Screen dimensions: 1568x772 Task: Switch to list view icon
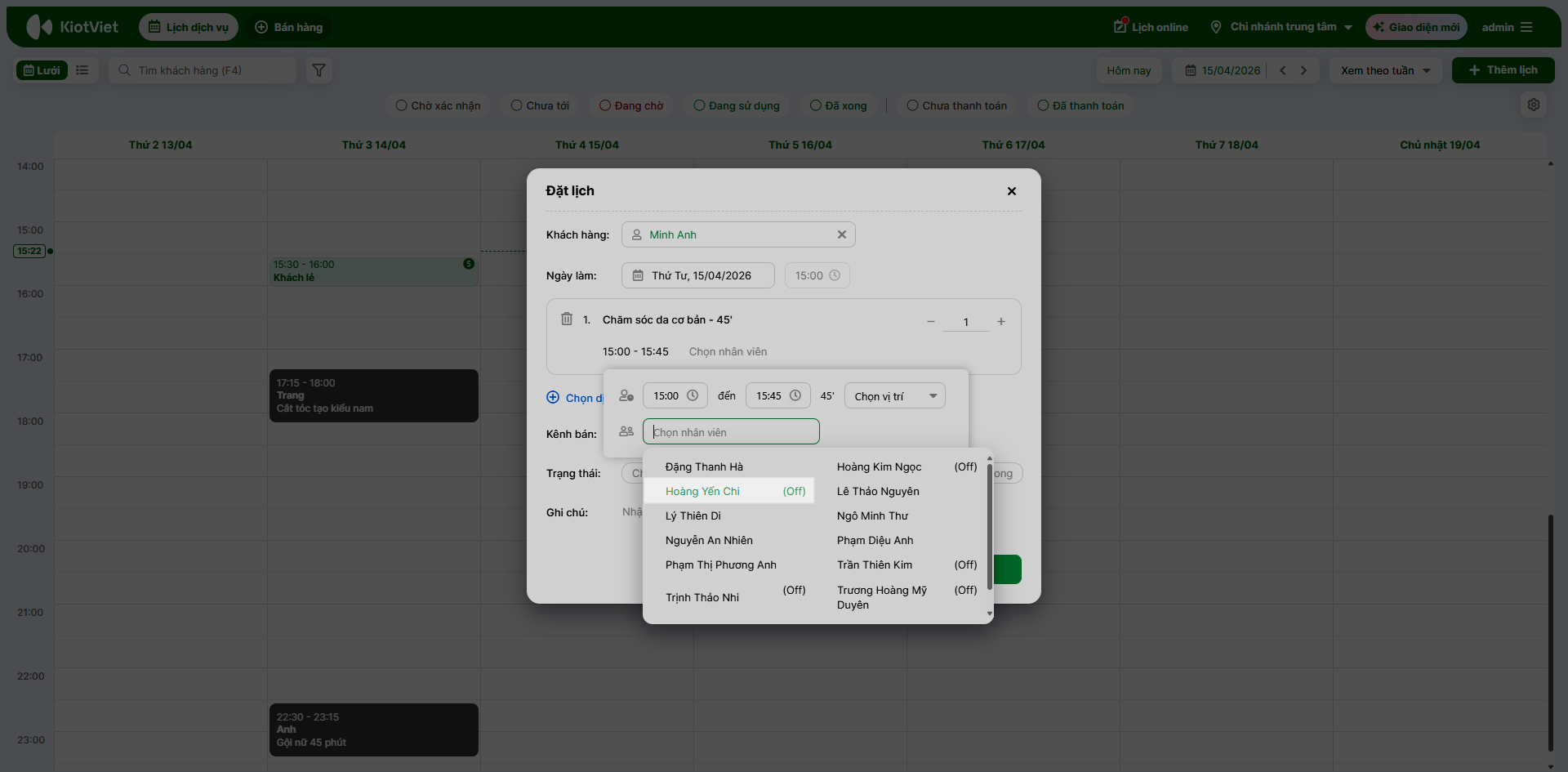[x=82, y=70]
